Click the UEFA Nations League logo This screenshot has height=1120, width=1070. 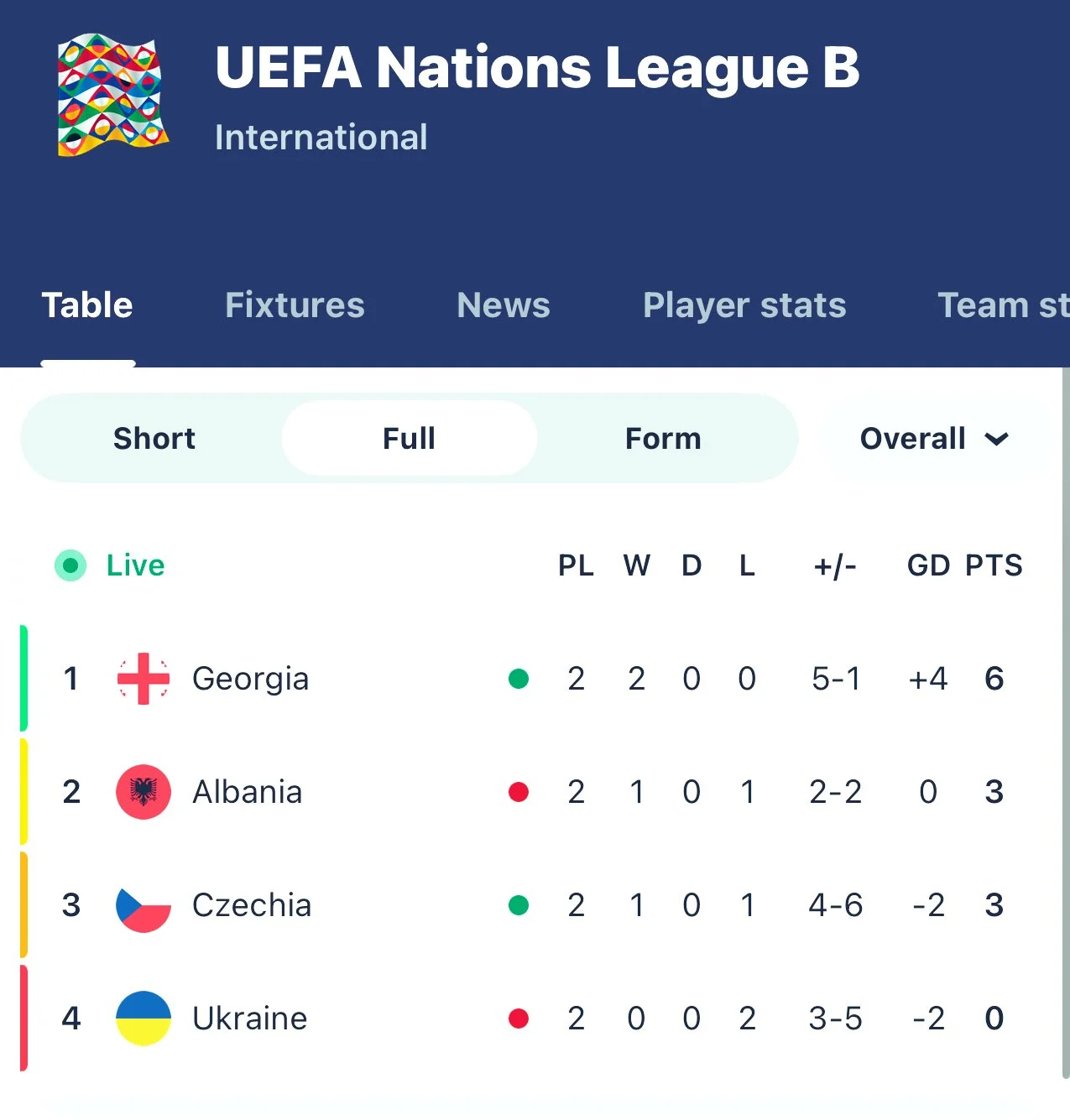[112, 95]
